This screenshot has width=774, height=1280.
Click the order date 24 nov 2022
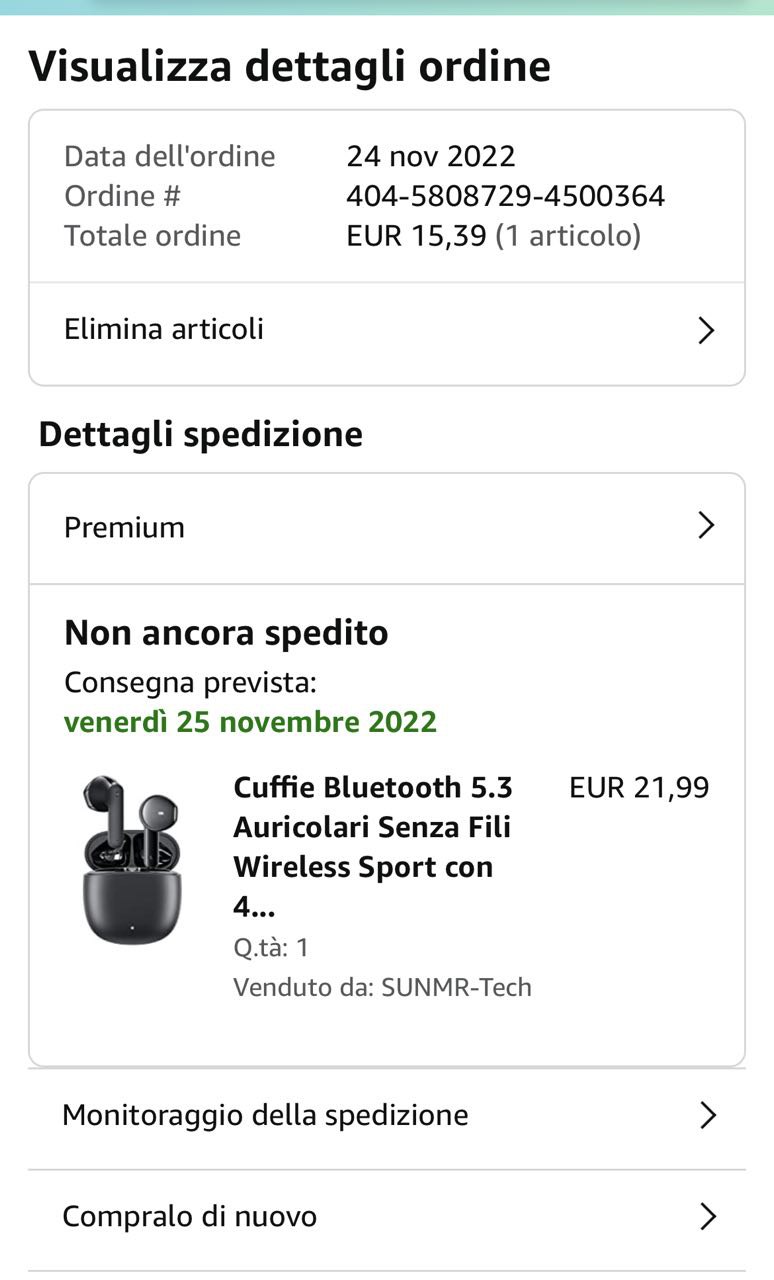(431, 156)
